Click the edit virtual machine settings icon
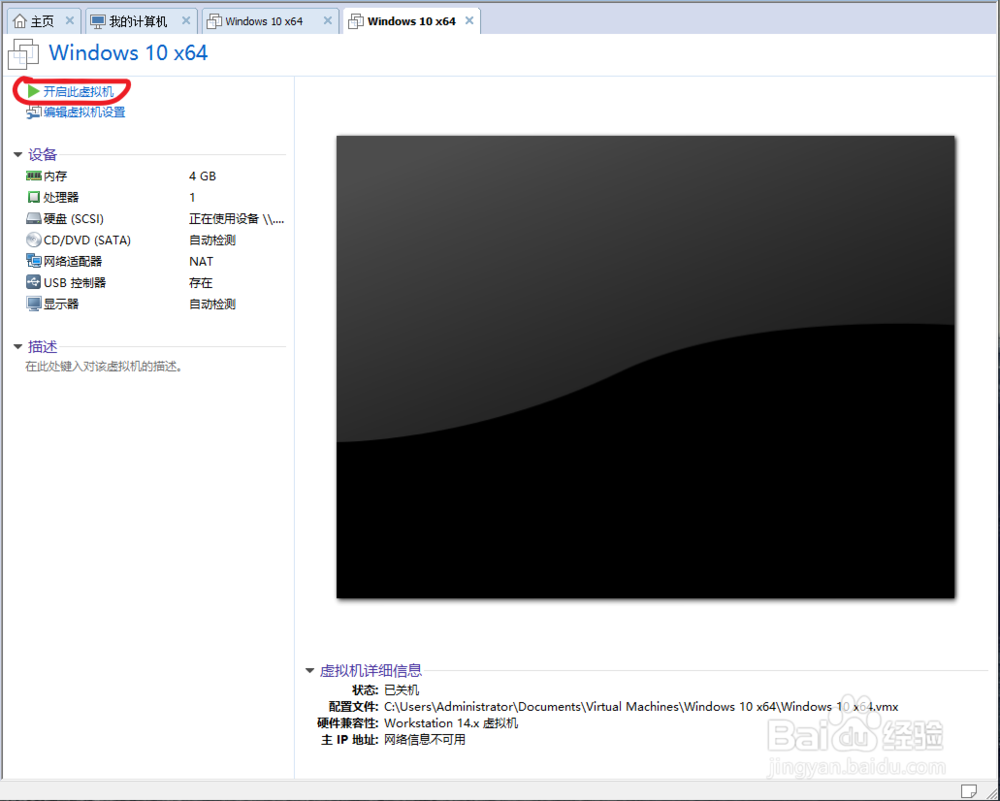 (x=33, y=113)
